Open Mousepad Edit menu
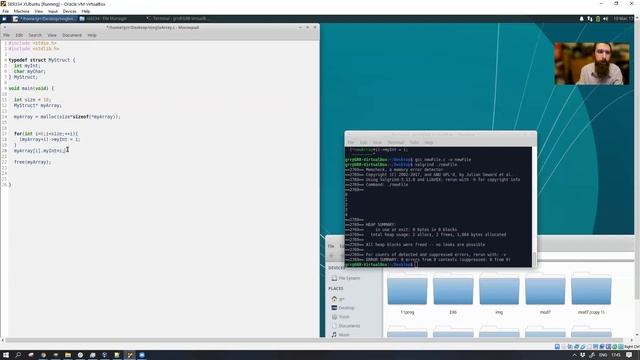The image size is (640, 360). pyautogui.click(x=19, y=36)
